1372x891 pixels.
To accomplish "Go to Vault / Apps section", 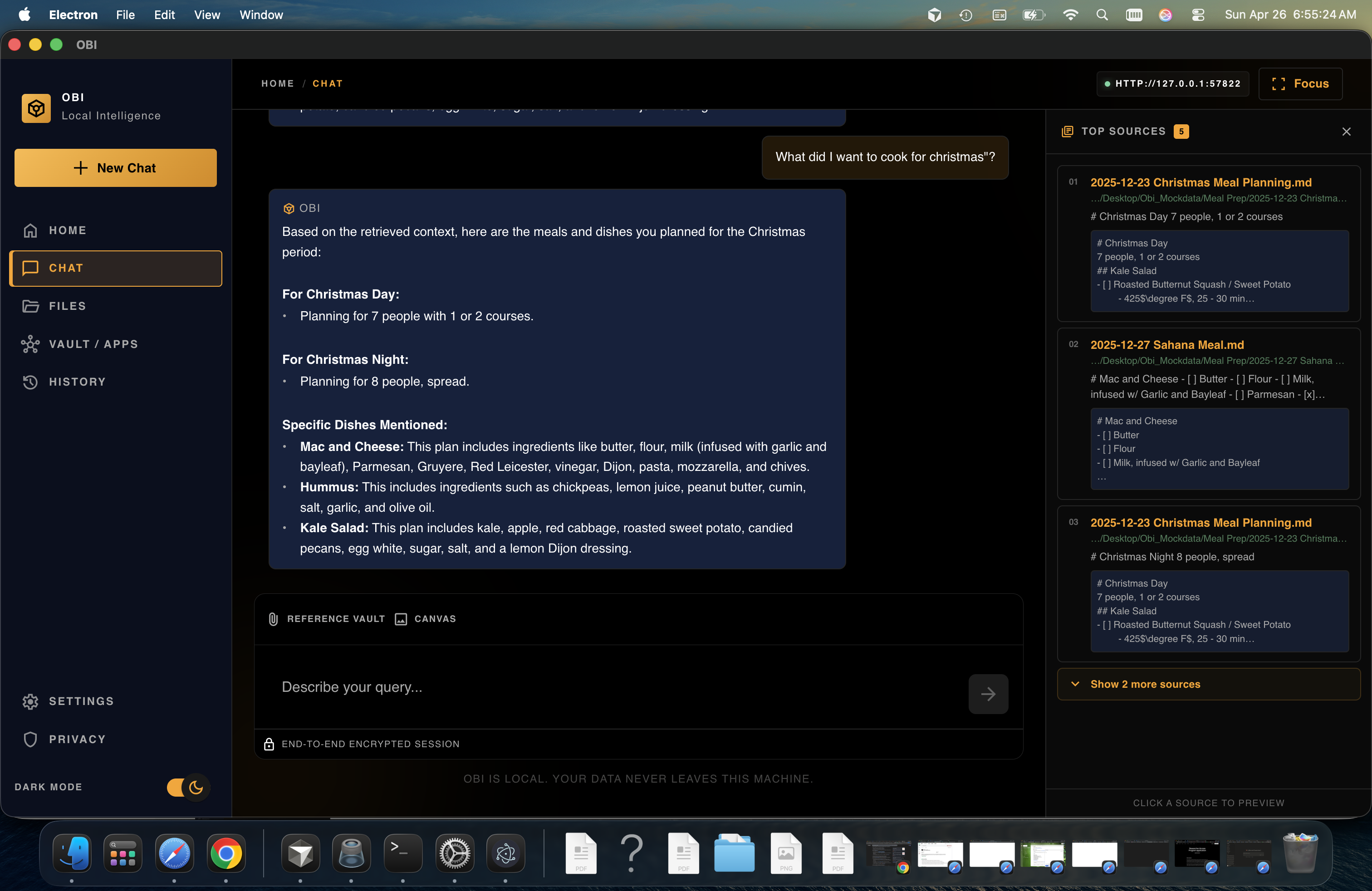I will pos(93,344).
